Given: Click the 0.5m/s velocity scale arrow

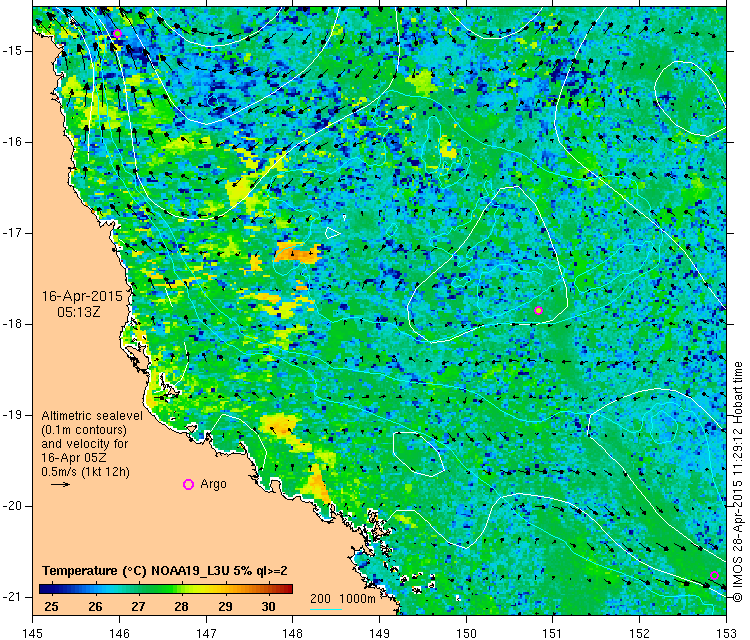Looking at the screenshot, I should click(61, 485).
